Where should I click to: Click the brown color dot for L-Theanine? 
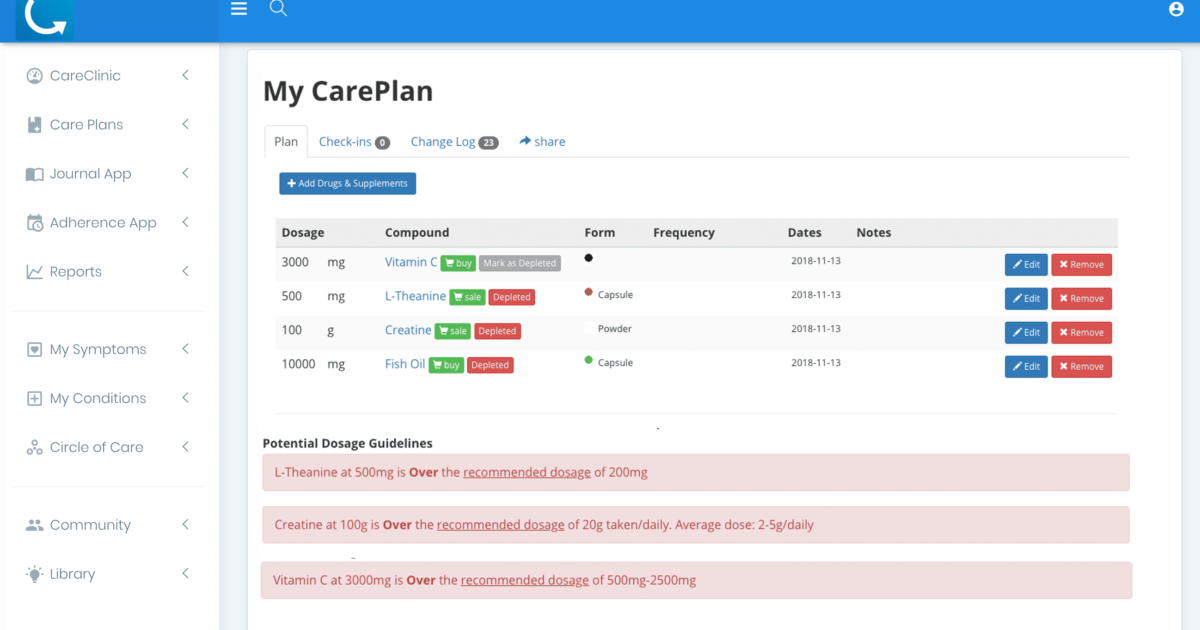pyautogui.click(x=589, y=292)
